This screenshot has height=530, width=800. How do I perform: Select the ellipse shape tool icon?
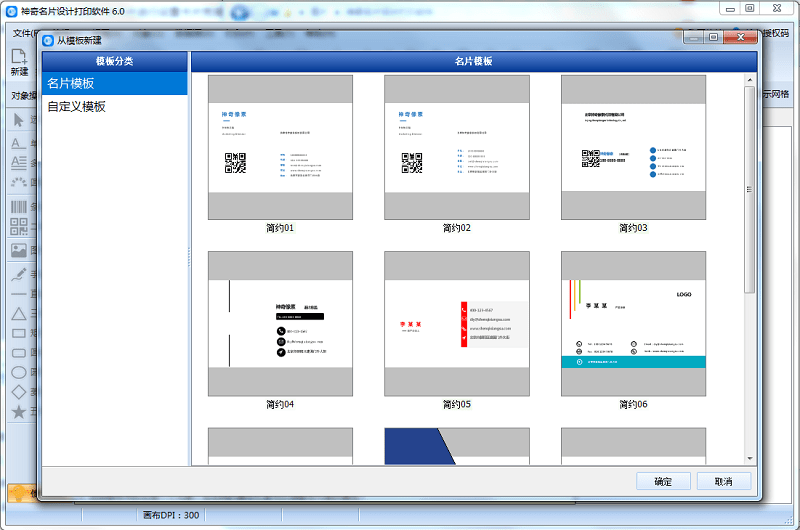coord(19,372)
